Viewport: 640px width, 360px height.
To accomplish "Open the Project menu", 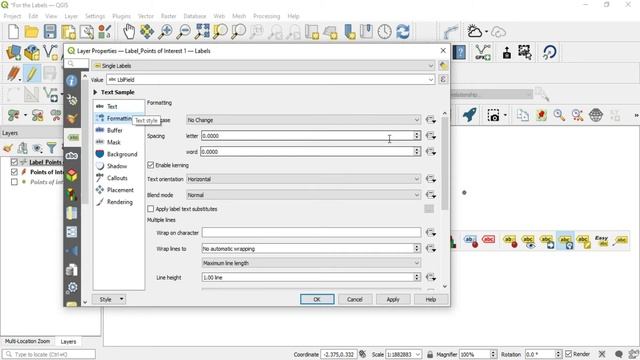I will pyautogui.click(x=12, y=16).
